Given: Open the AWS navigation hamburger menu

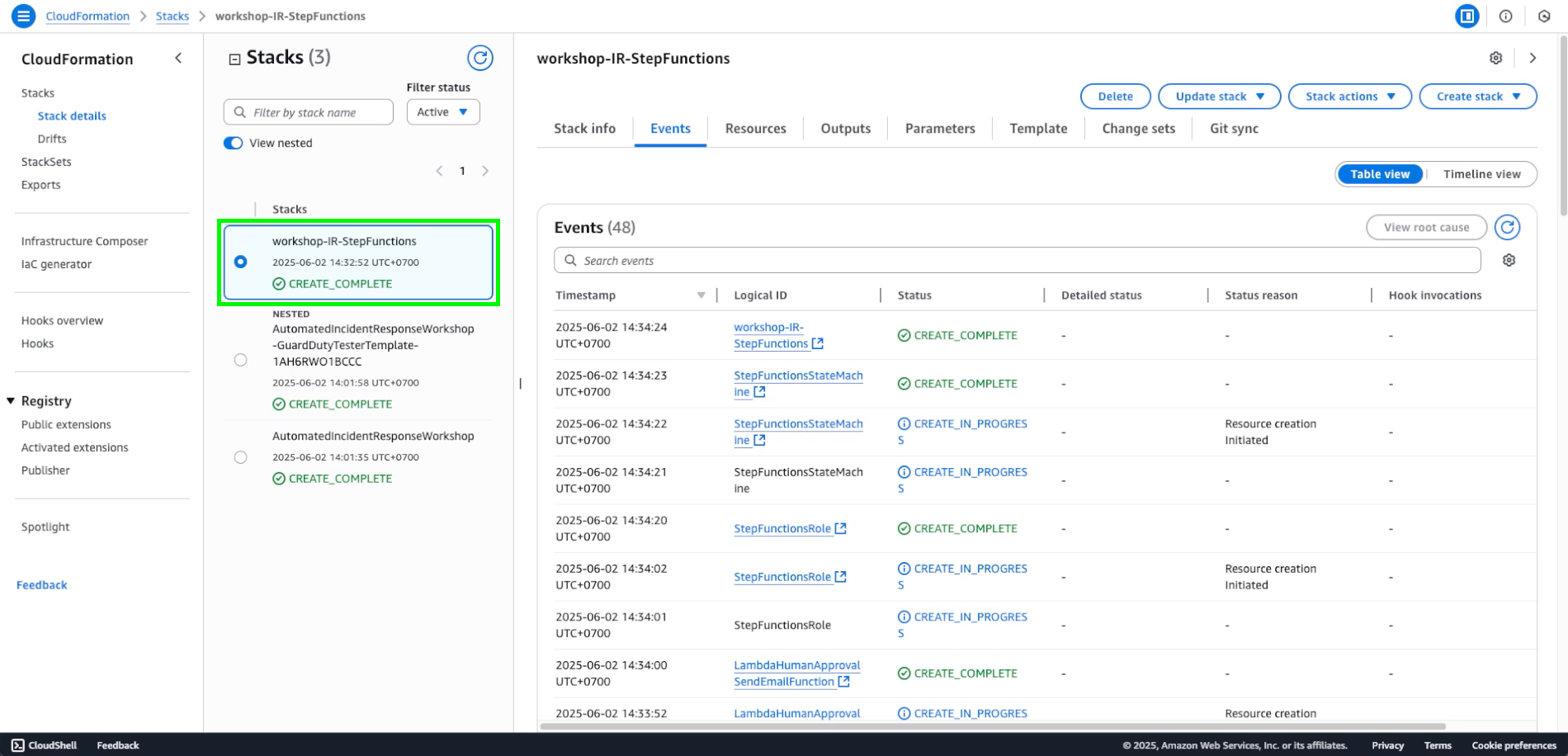Looking at the screenshot, I should tap(23, 16).
